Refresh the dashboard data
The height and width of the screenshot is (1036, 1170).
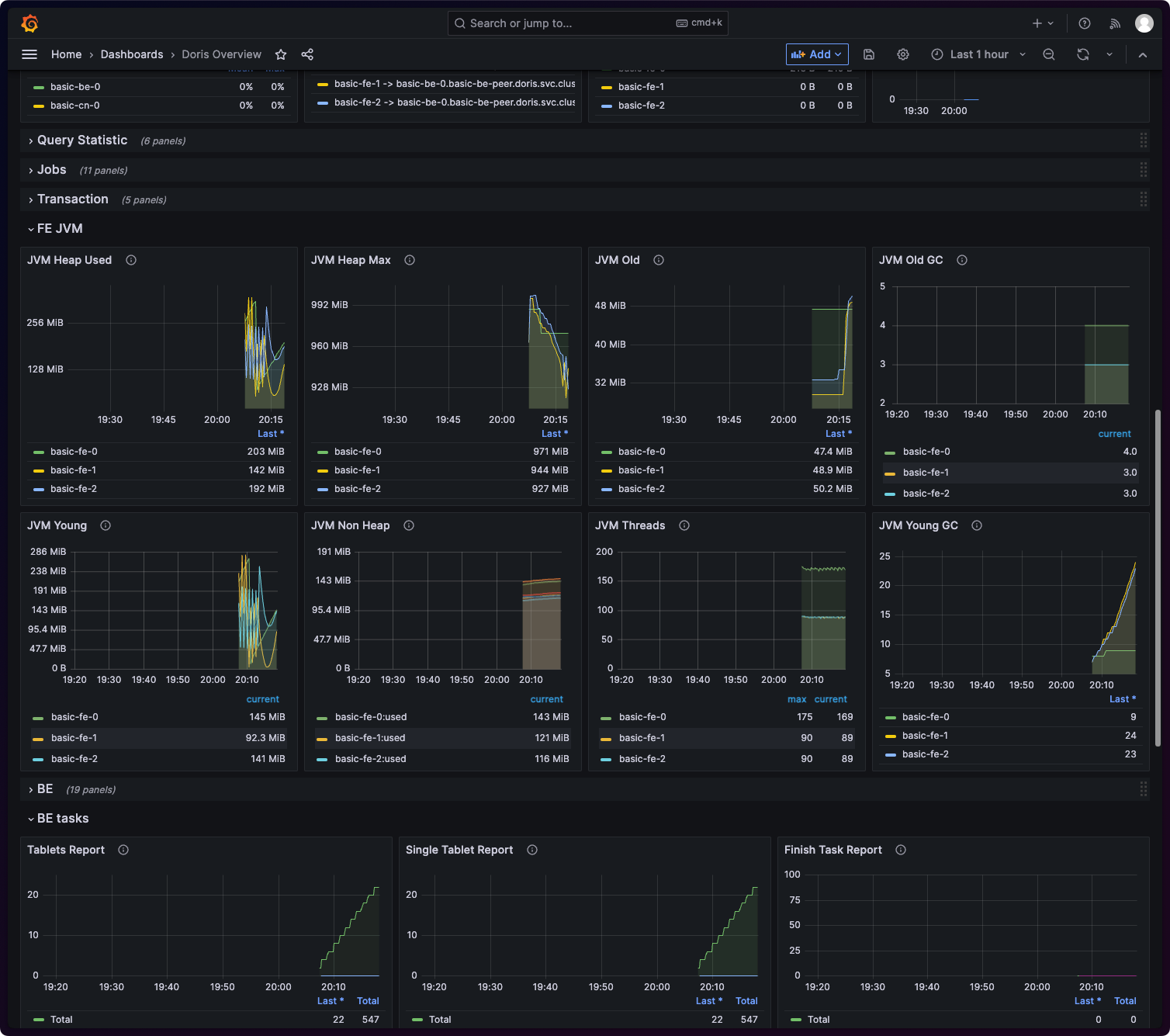(x=1082, y=54)
